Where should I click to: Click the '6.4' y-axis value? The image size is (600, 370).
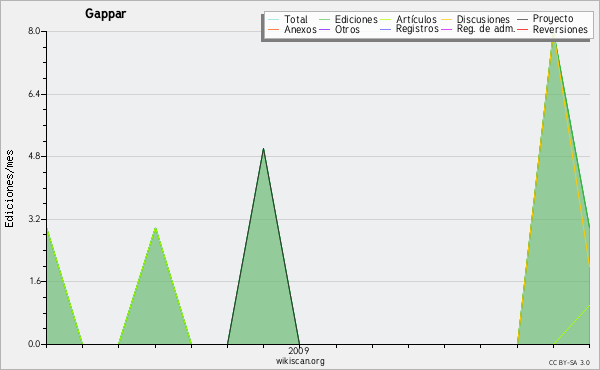click(34, 94)
